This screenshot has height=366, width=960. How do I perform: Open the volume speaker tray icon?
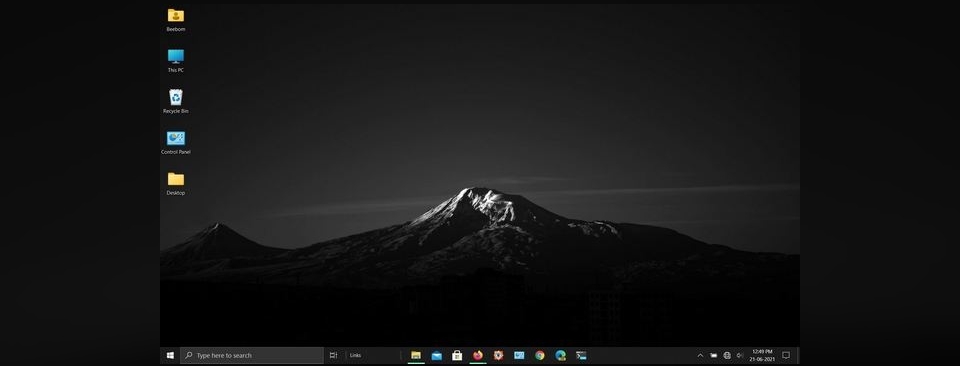(740, 356)
